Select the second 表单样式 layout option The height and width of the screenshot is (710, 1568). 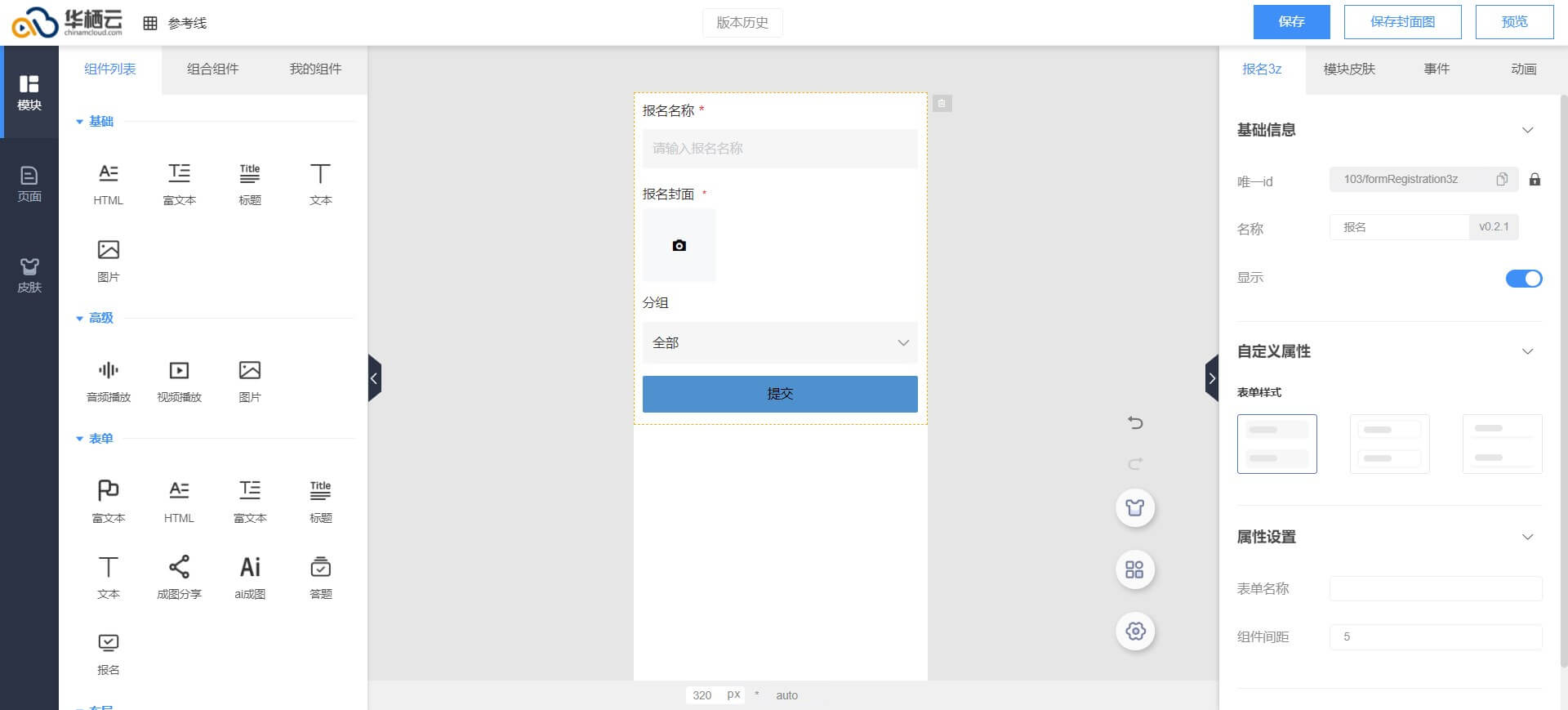pos(1389,444)
